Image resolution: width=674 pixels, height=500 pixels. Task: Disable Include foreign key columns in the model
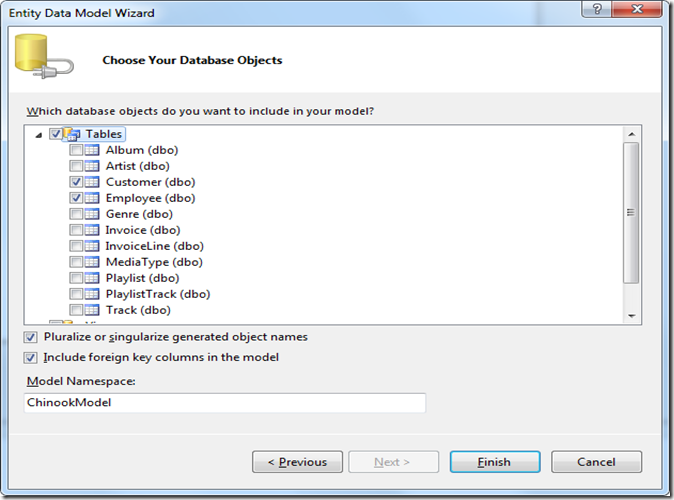pyautogui.click(x=31, y=357)
